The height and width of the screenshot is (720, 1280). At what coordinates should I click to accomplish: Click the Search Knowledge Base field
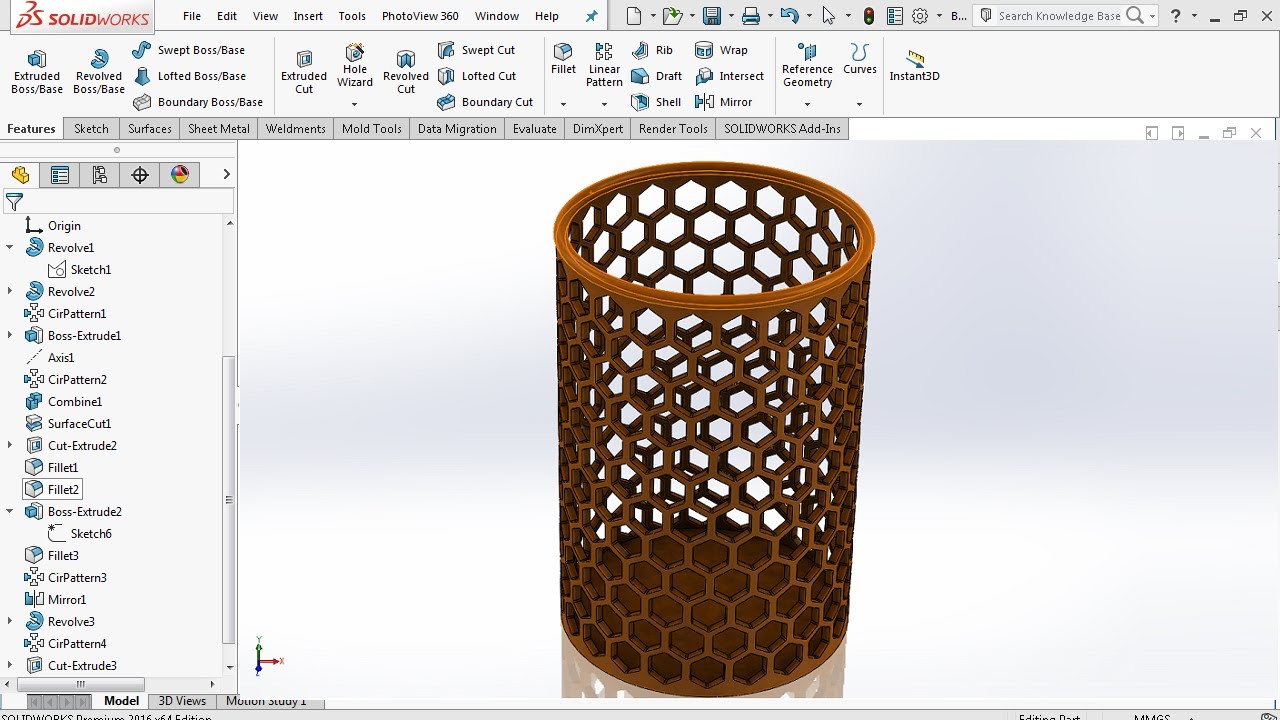(1059, 16)
